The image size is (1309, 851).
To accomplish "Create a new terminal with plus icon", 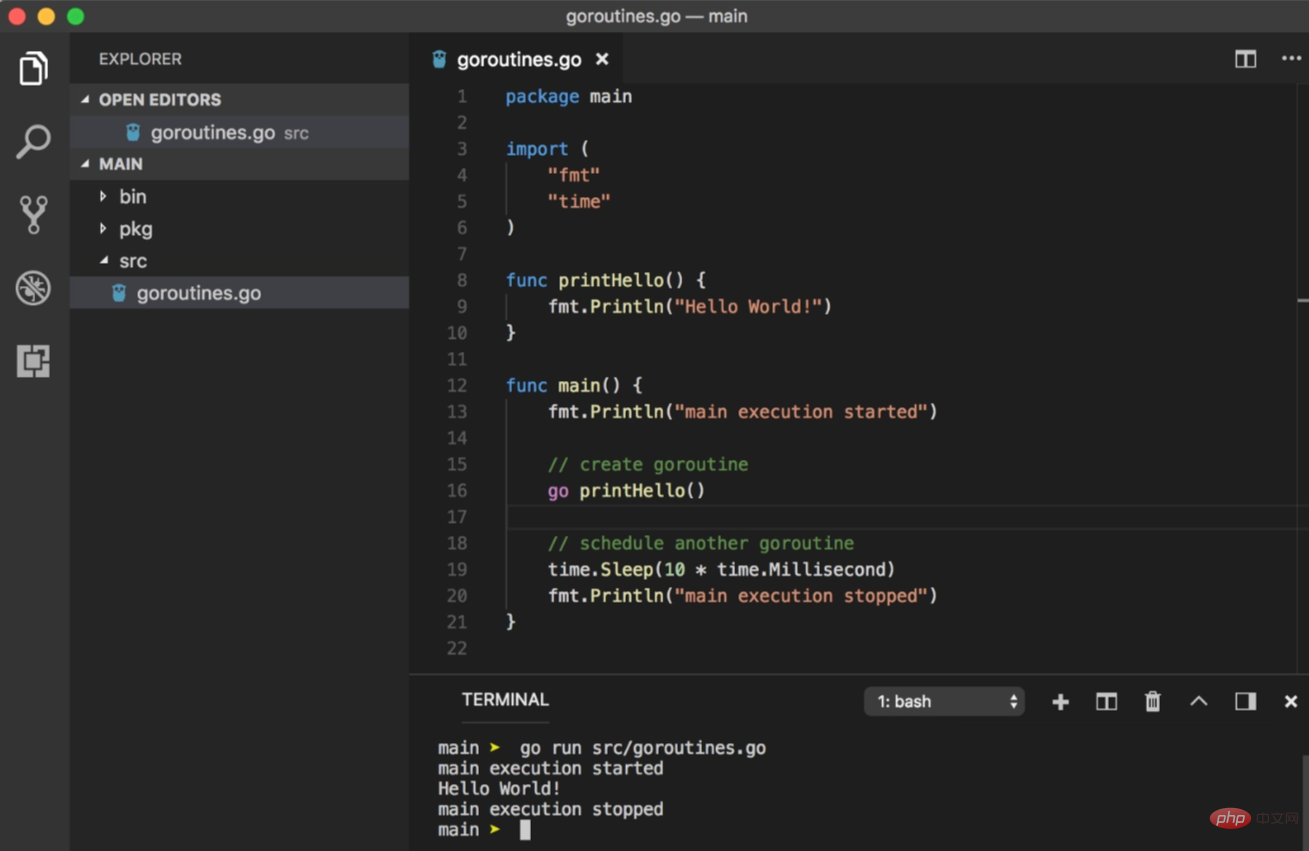I will pyautogui.click(x=1060, y=702).
